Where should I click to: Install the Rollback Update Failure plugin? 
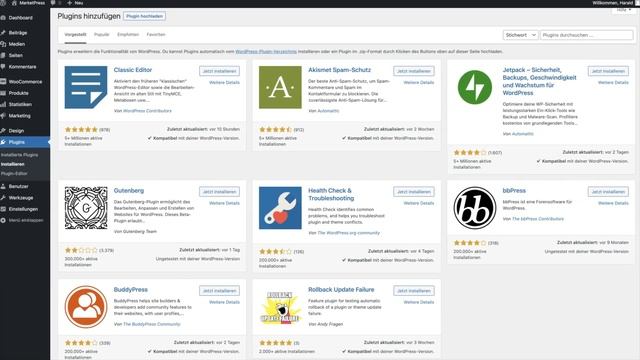(414, 291)
